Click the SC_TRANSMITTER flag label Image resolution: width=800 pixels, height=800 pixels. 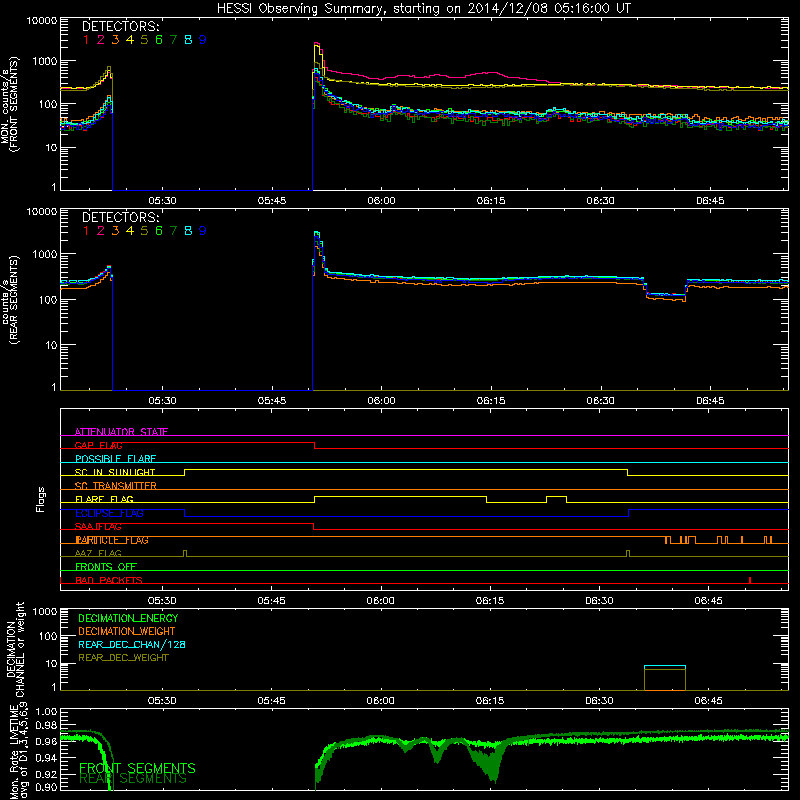(116, 486)
